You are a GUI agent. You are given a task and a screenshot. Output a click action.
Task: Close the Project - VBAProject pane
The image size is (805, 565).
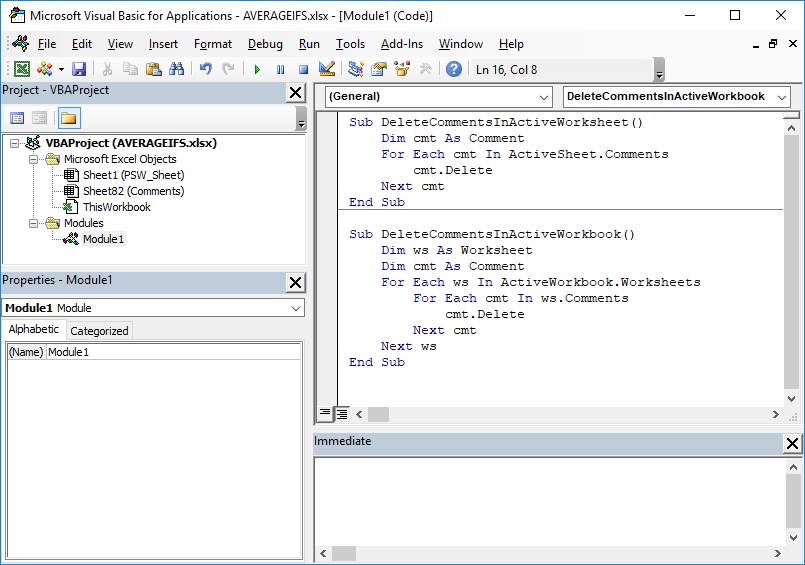296,93
